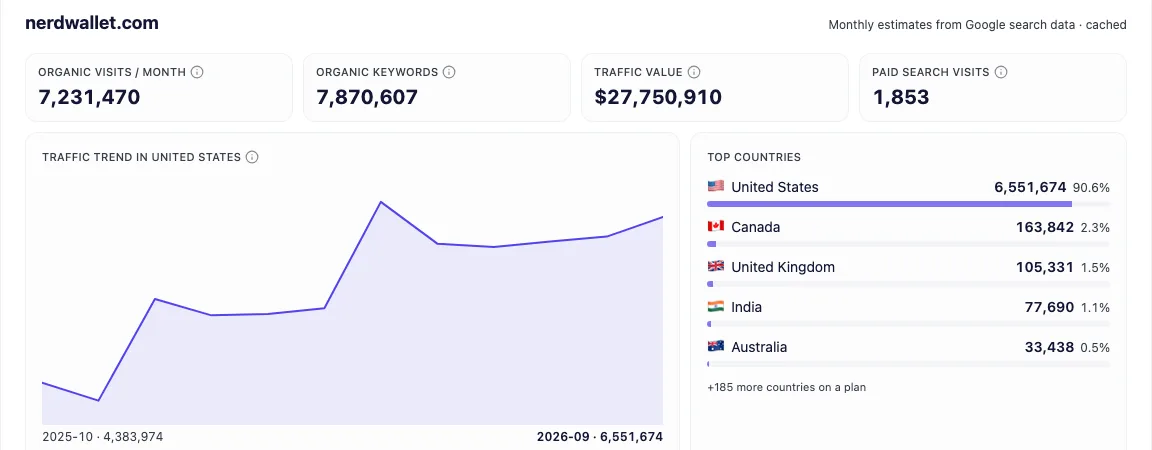Viewport: 1152px width, 450px height.
Task: Select the United States country name
Action: 774,187
